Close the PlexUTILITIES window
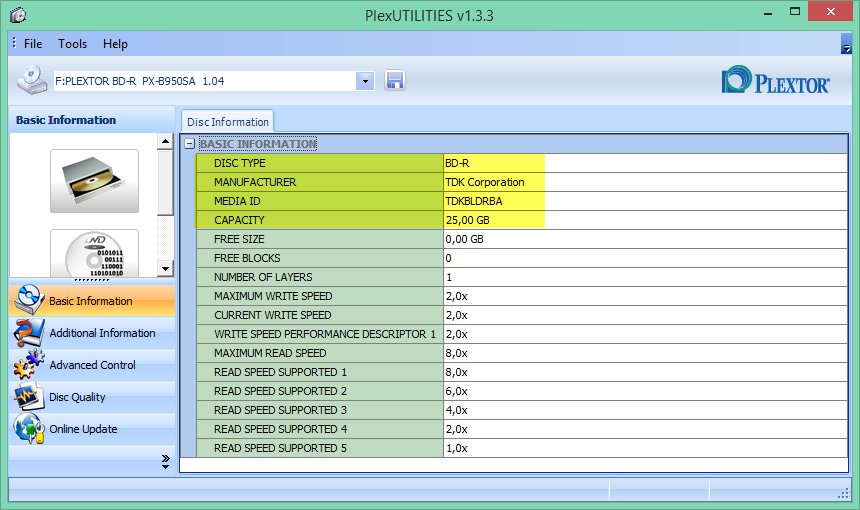Screen dimensions: 860x510 pyautogui.click(x=830, y=12)
